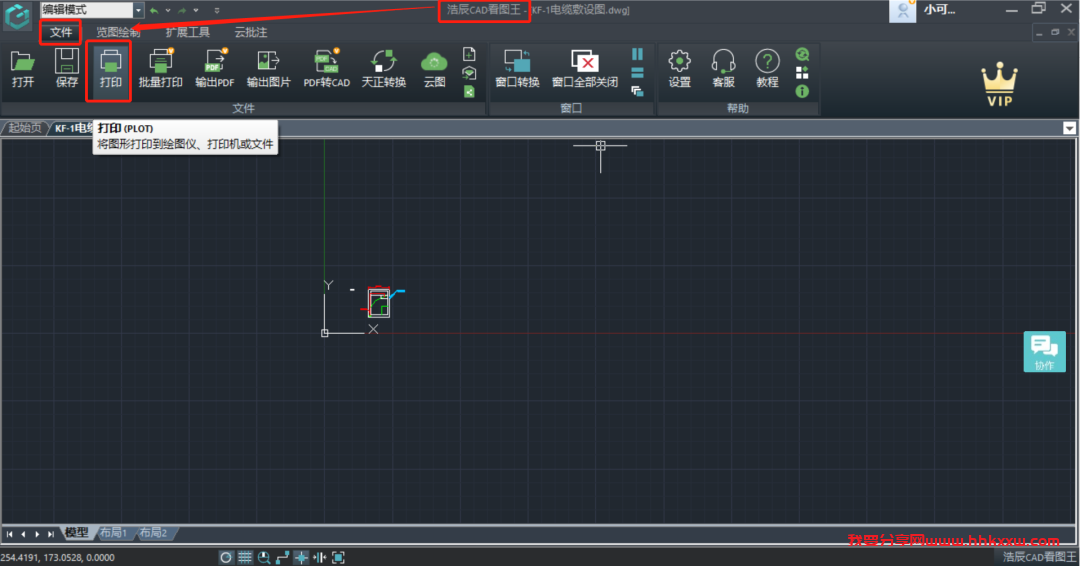Viewport: 1080px width, 566px height.
Task: Open quick access toolbar customize arrow
Action: (x=217, y=10)
